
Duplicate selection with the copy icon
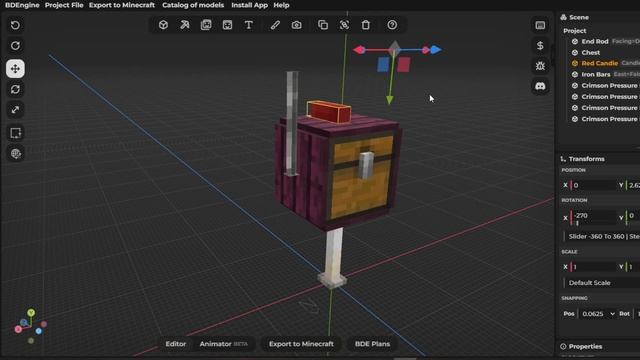[323, 25]
